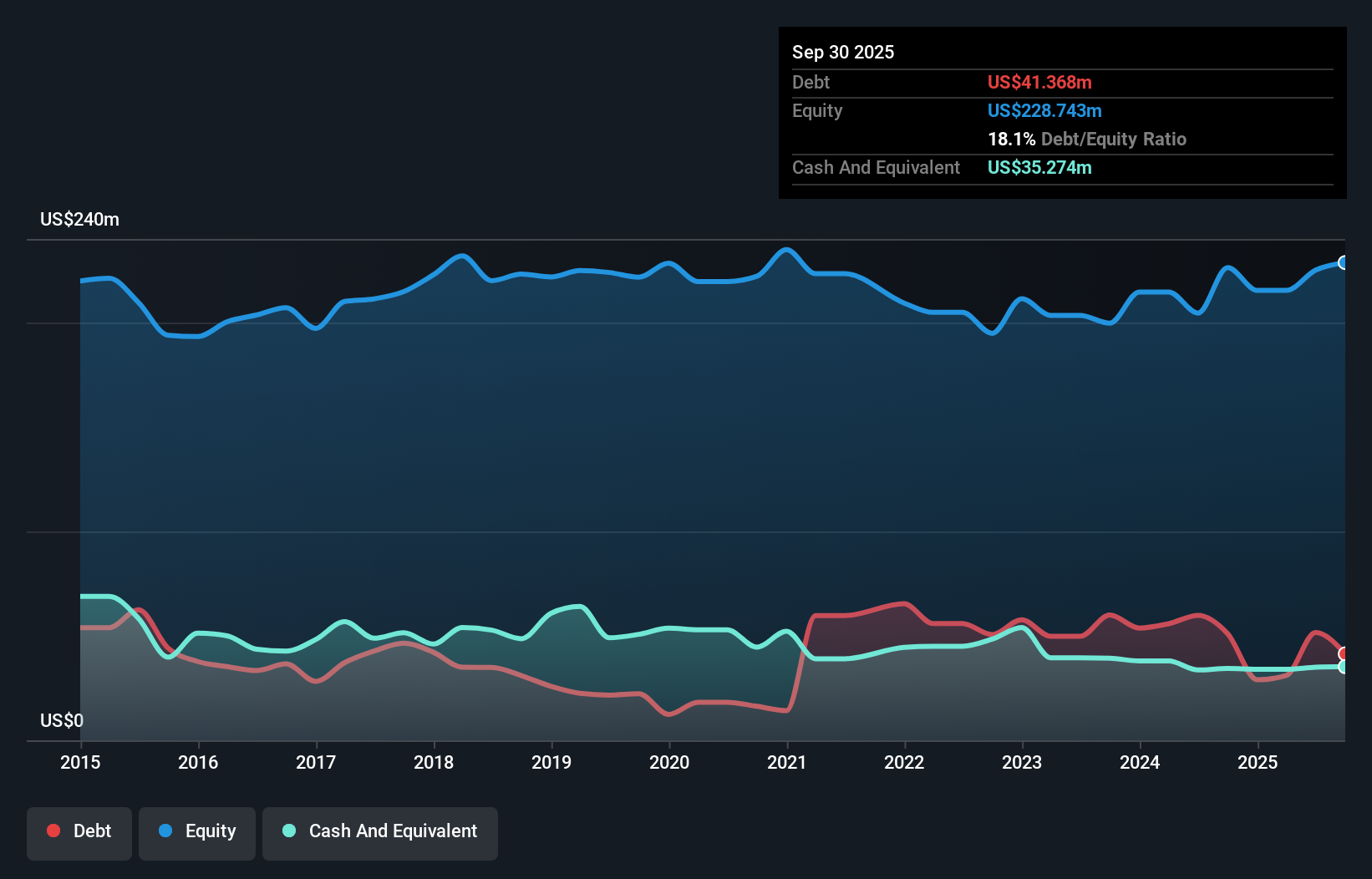The height and width of the screenshot is (879, 1372).
Task: Click the green cash value US$35.274m in tooltip
Action: pyautogui.click(x=1039, y=168)
